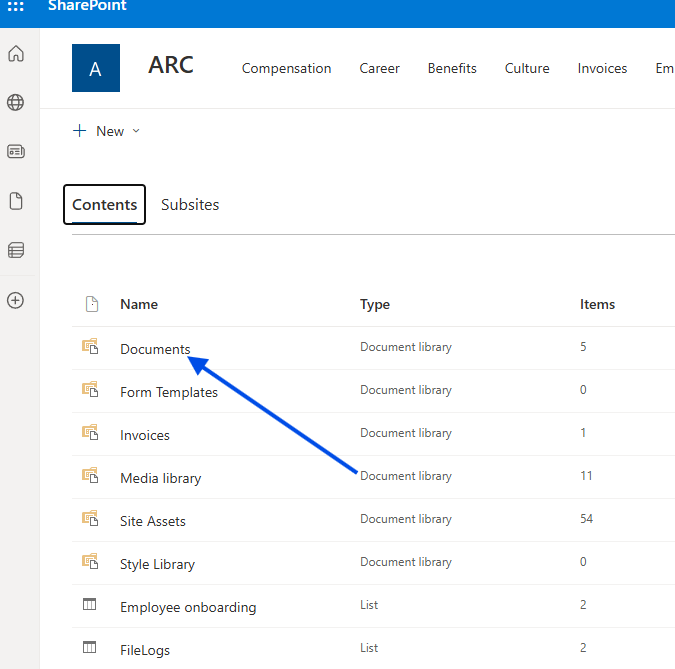Open Benefits in the top navigation
Viewport: 675px width, 669px height.
(452, 68)
